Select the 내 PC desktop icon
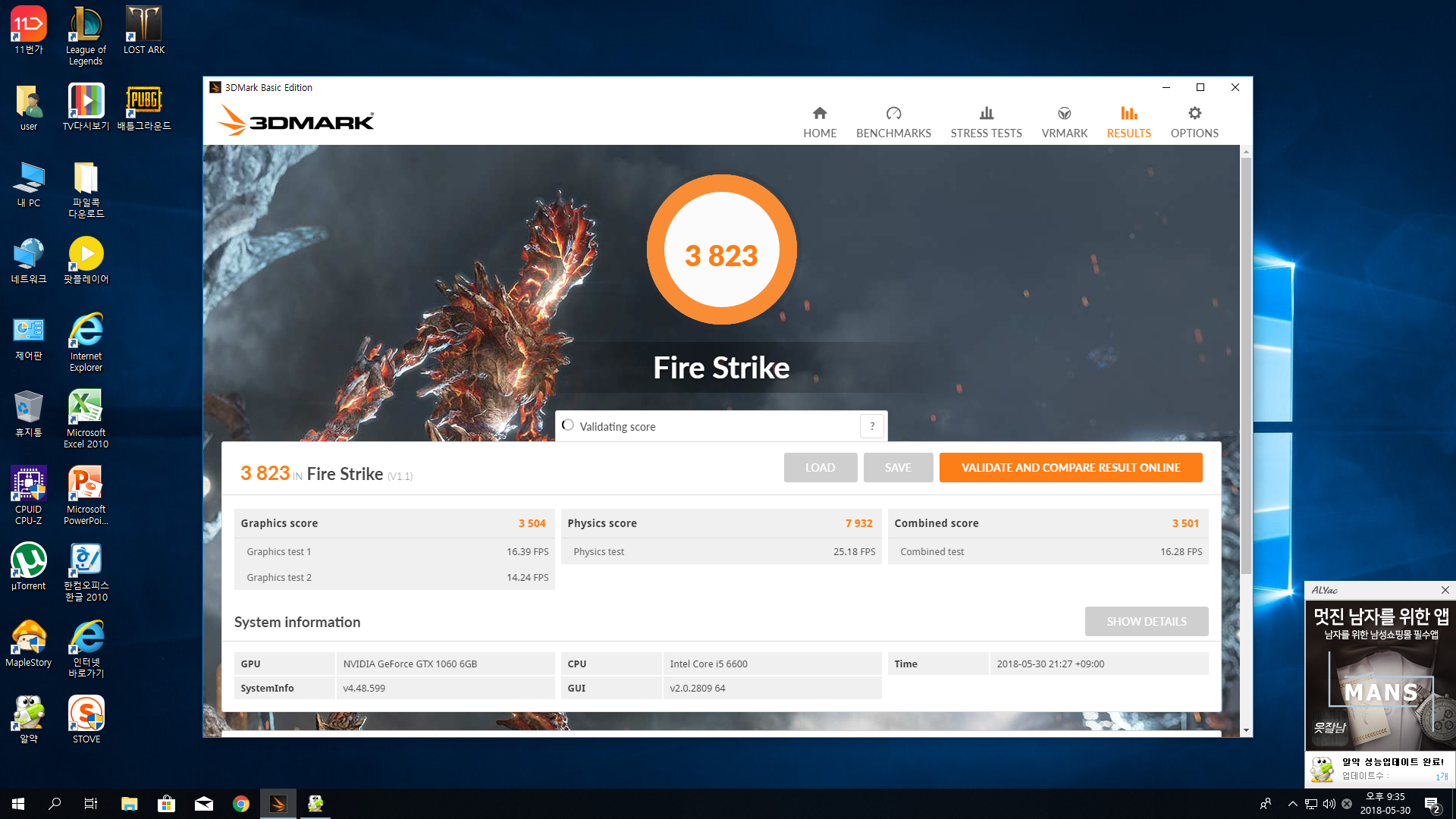The width and height of the screenshot is (1456, 819). pyautogui.click(x=29, y=184)
